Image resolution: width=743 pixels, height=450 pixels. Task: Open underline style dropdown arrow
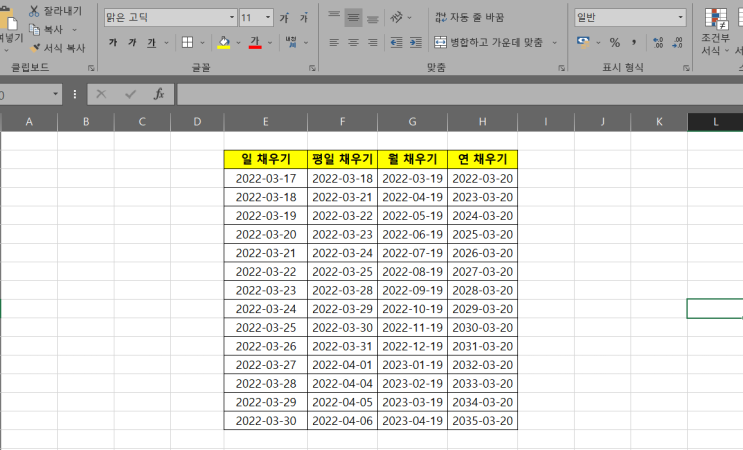(x=166, y=43)
